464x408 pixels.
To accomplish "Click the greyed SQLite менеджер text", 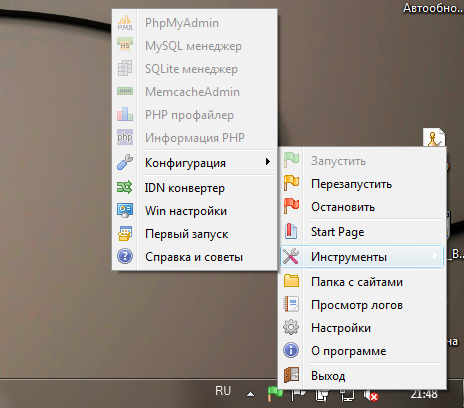I will click(191, 69).
